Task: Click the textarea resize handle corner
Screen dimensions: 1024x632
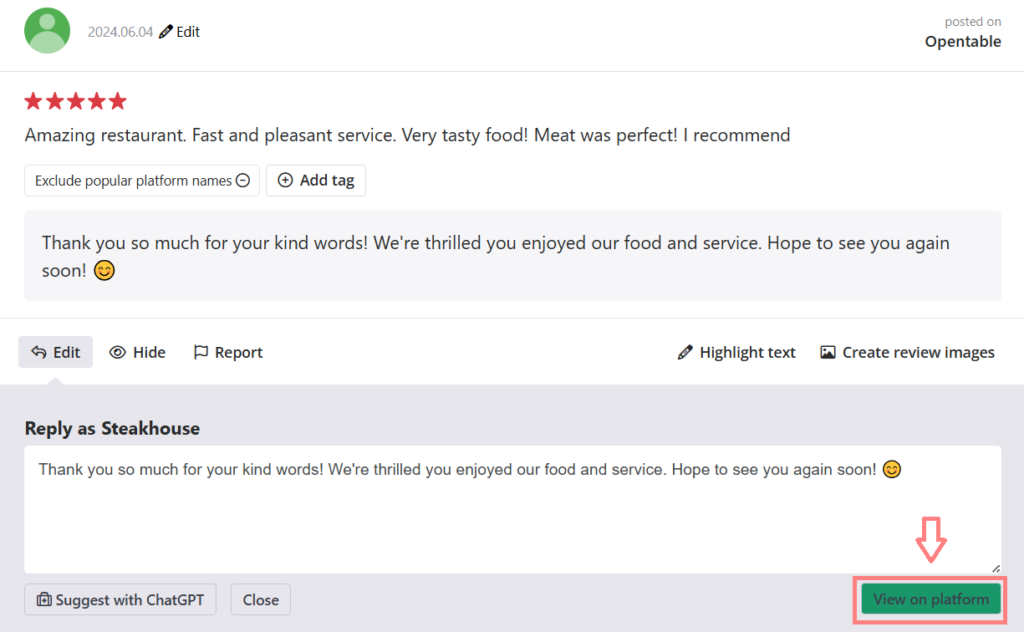Action: [995, 567]
